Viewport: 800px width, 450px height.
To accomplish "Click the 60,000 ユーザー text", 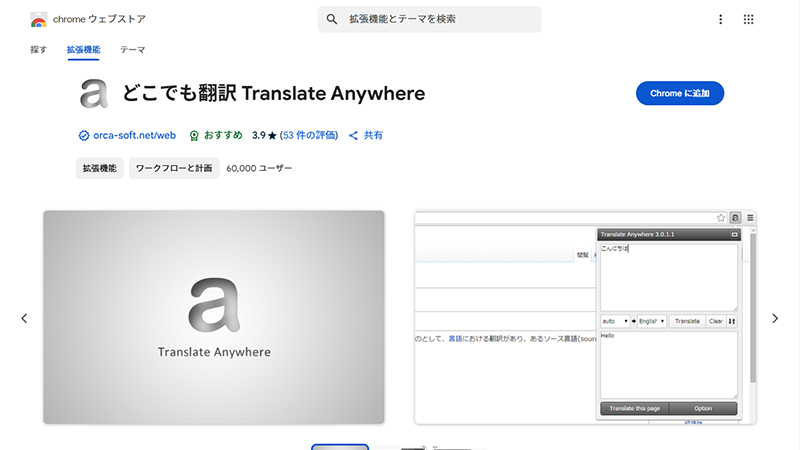I will pyautogui.click(x=259, y=168).
